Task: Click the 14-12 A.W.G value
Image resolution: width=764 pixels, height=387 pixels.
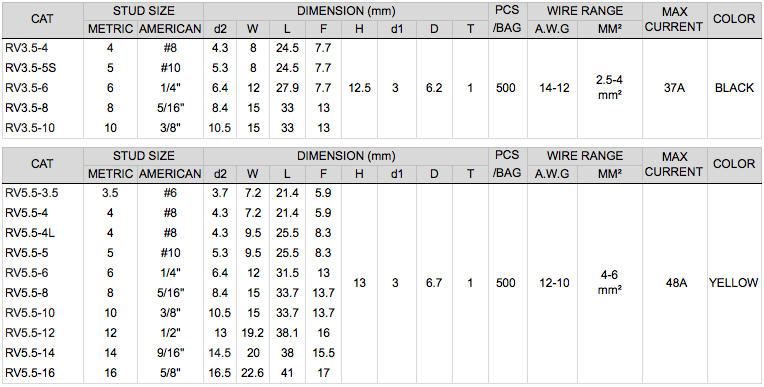Action: pos(552,88)
